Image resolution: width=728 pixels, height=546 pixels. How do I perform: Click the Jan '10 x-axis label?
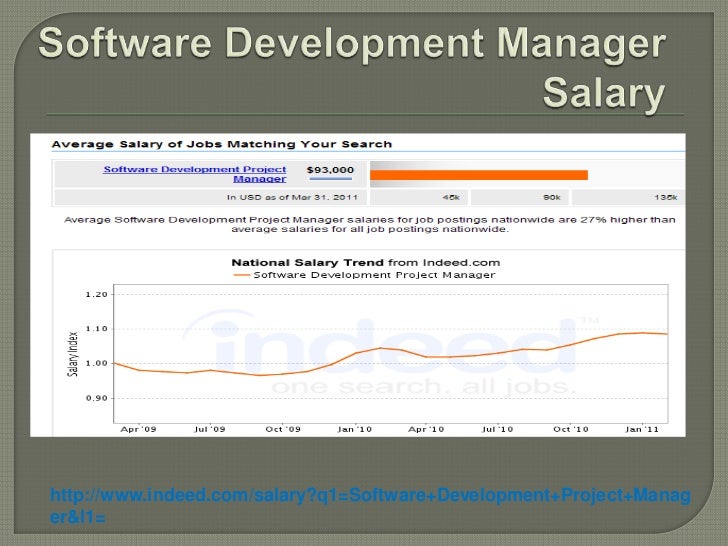point(354,429)
